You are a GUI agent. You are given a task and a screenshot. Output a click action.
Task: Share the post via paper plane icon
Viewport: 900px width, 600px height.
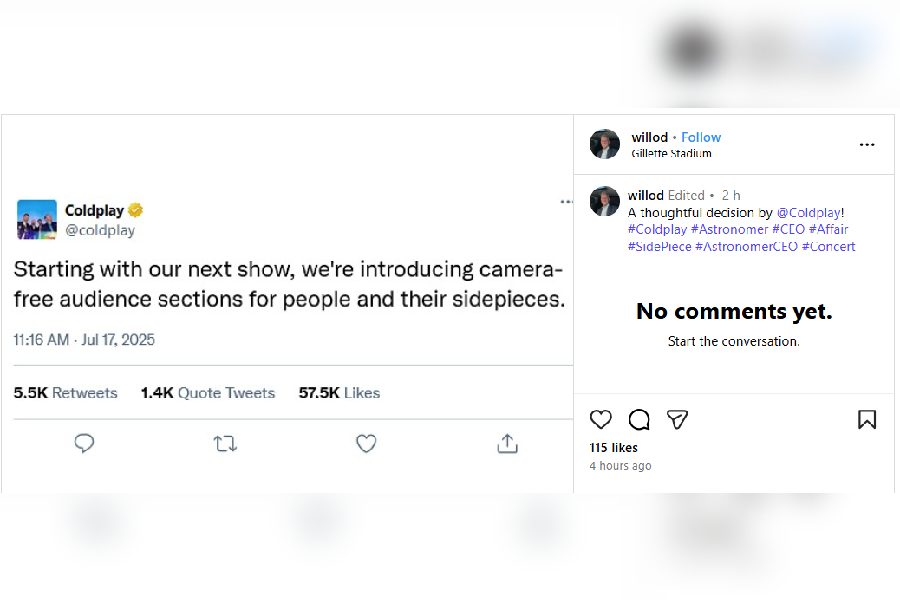(677, 420)
